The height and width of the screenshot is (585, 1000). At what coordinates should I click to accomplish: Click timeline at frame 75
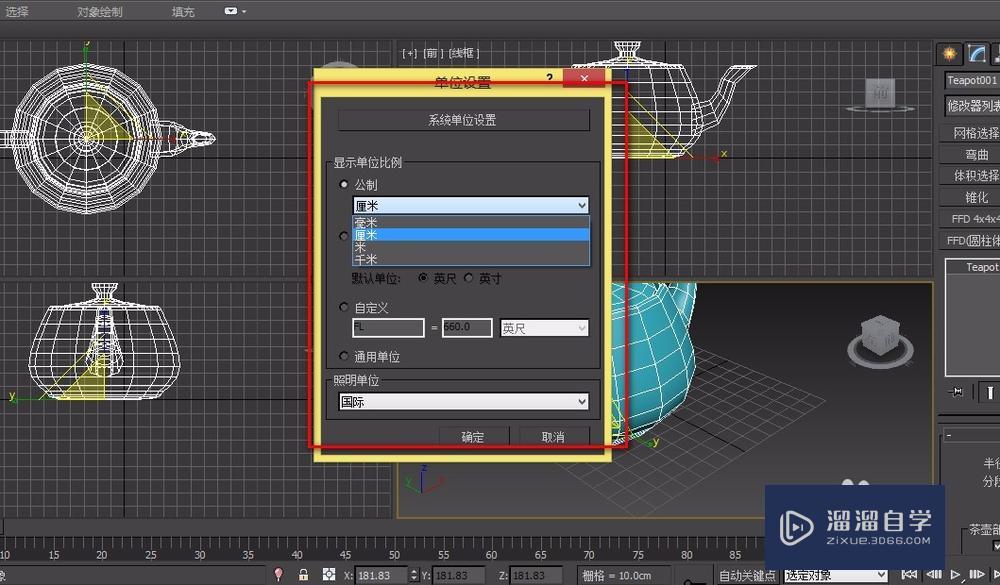click(638, 554)
